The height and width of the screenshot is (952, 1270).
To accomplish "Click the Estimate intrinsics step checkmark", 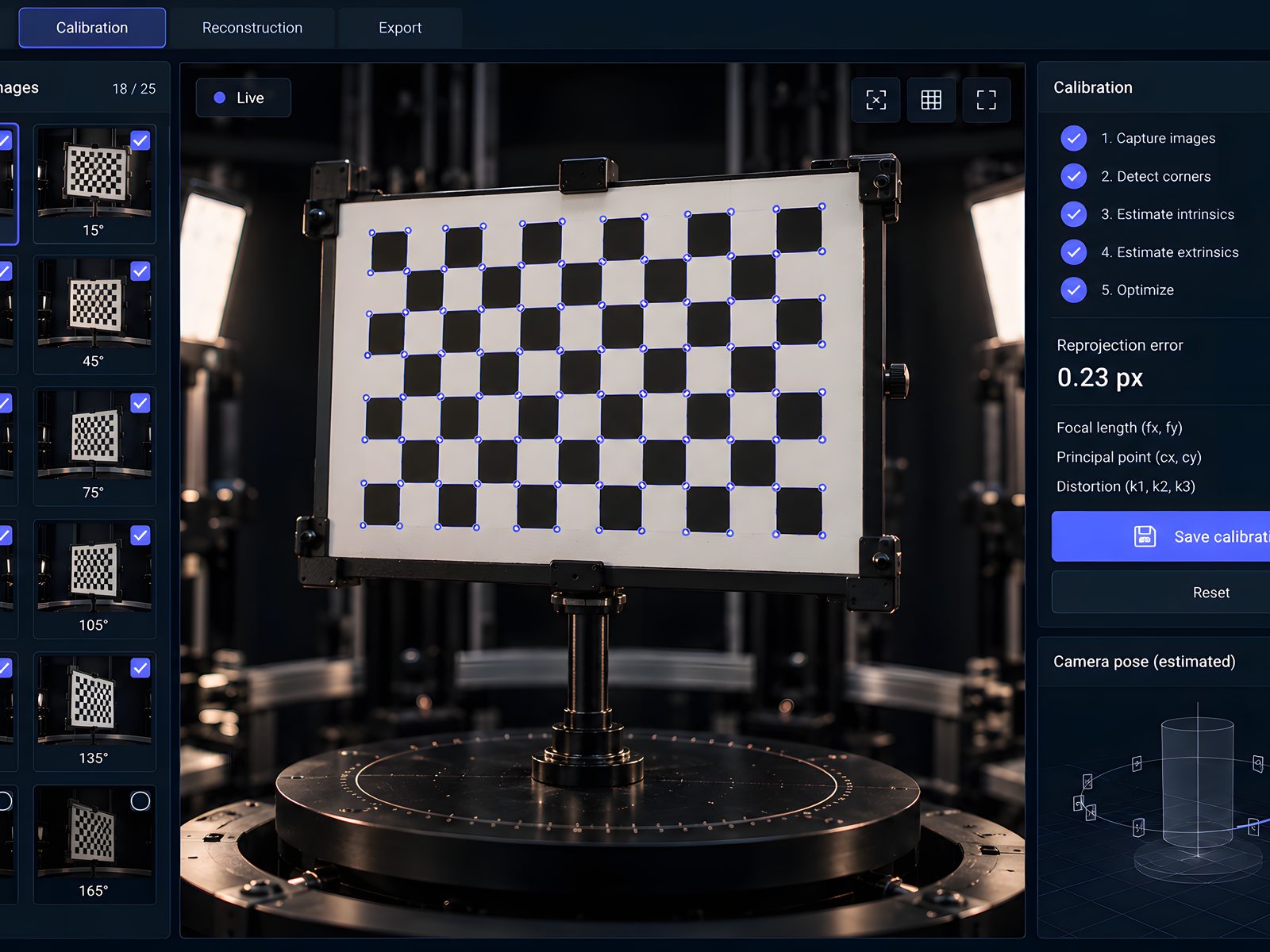I will click(x=1074, y=214).
